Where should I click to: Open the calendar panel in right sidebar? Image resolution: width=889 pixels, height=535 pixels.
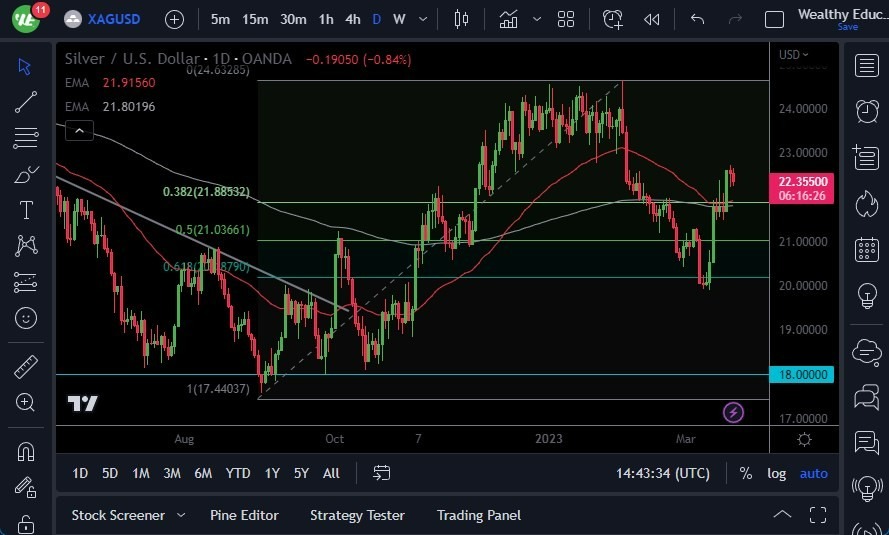pos(866,250)
